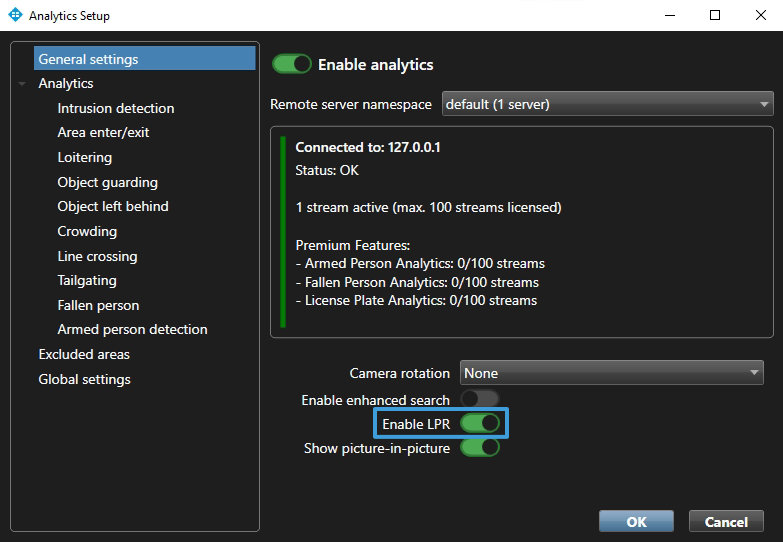
Task: Open the Camera rotation dropdown
Action: pyautogui.click(x=611, y=373)
